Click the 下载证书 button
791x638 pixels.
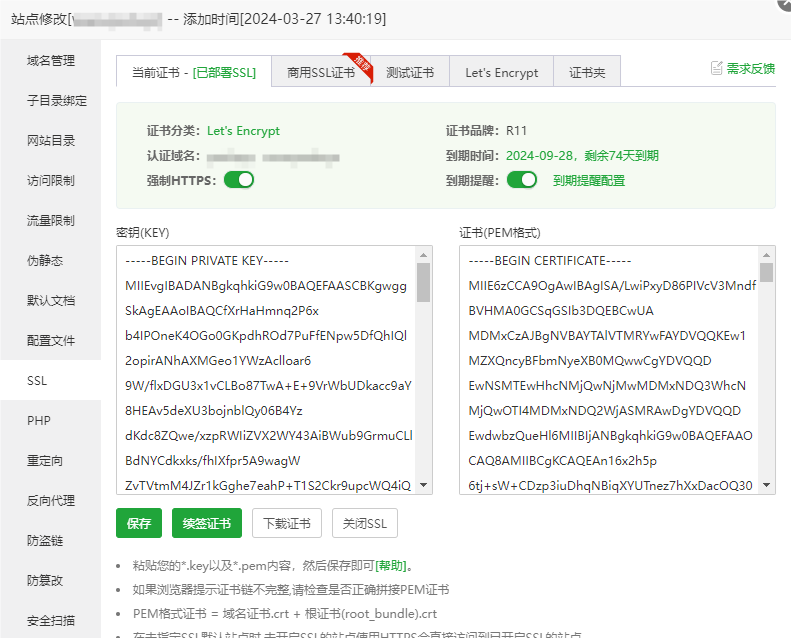287,523
